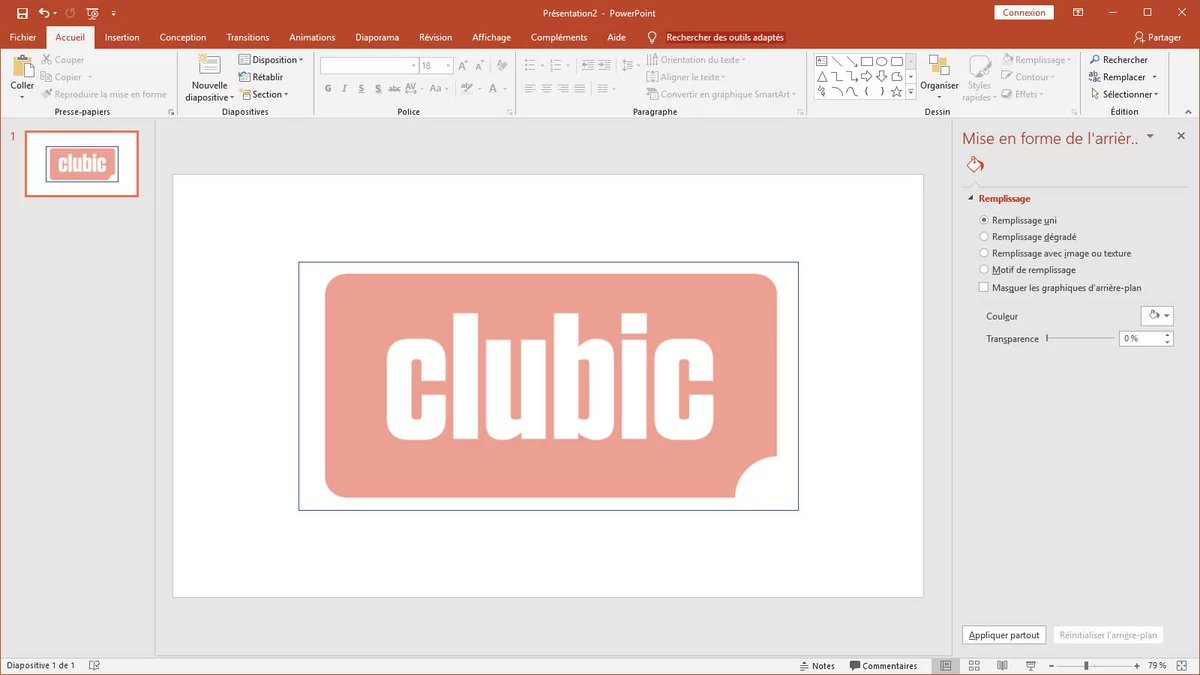Toggle bold (G) formatting
This screenshot has height=675, width=1200.
[x=328, y=89]
